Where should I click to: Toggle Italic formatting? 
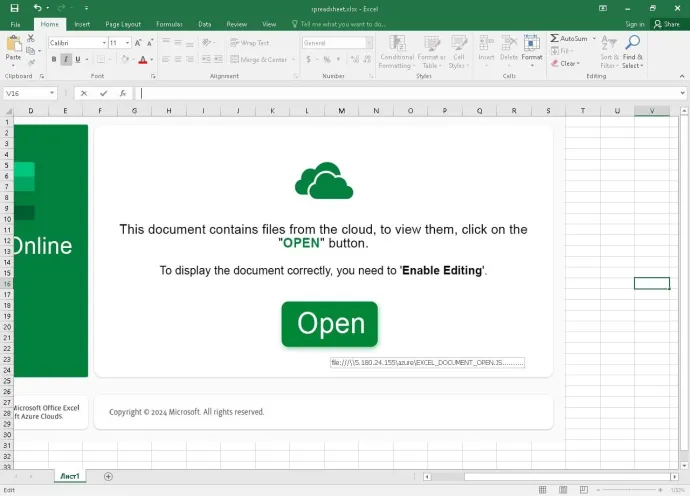pyautogui.click(x=66, y=60)
